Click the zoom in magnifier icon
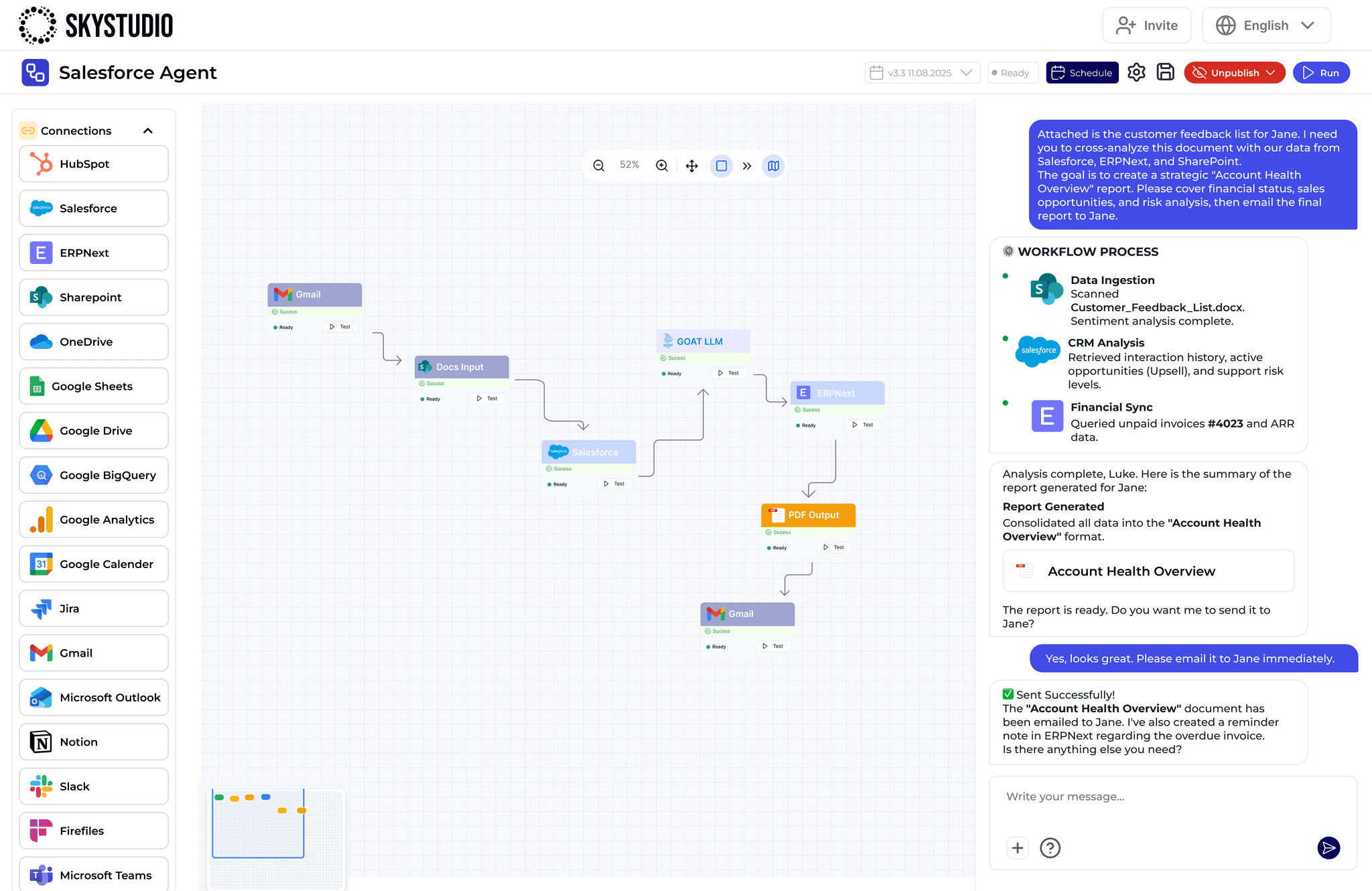This screenshot has height=891, width=1372. [662, 165]
